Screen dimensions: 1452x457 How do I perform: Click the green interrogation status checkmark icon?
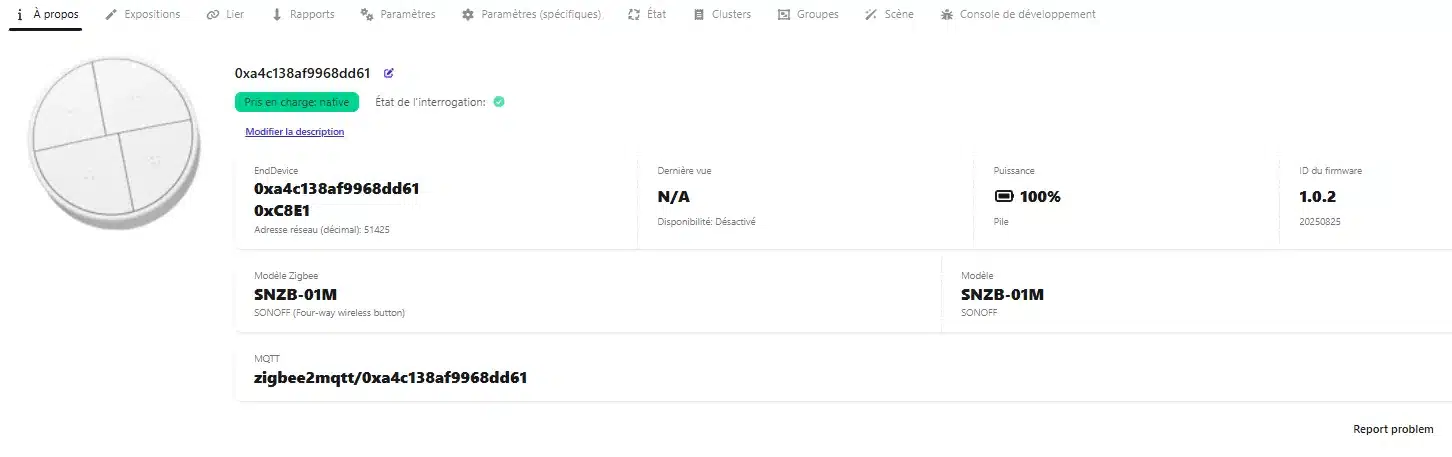499,102
